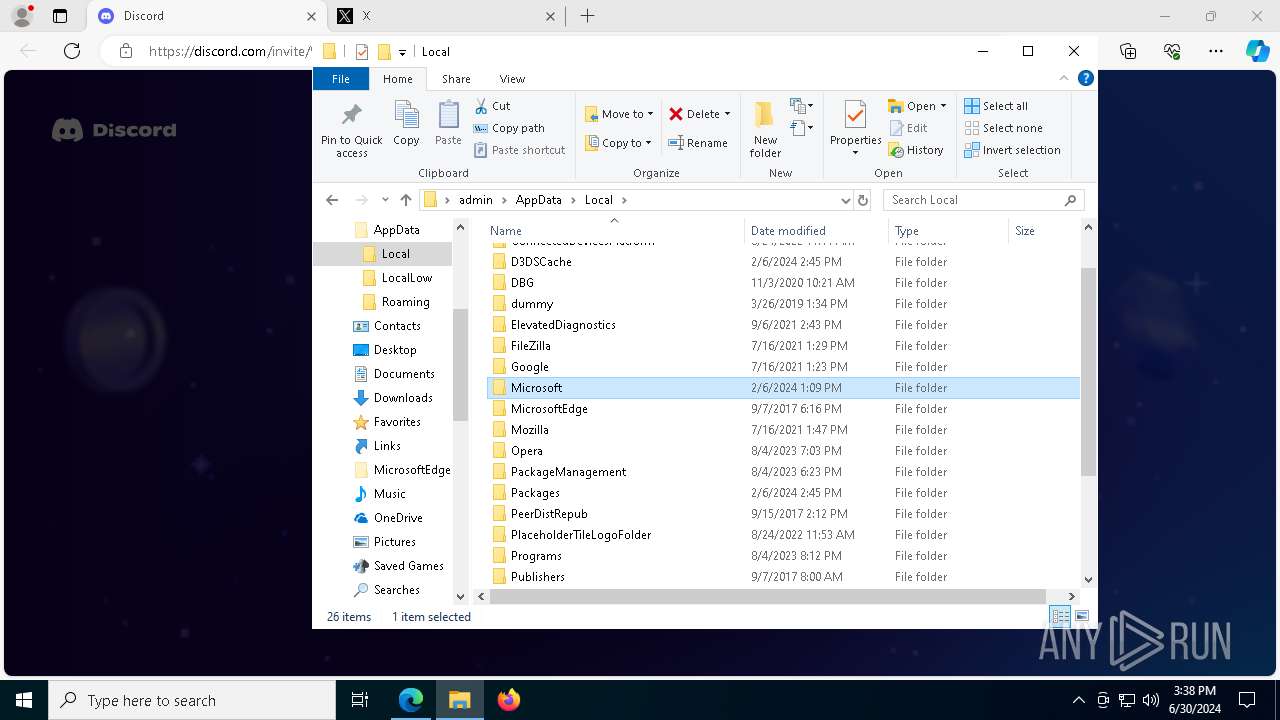Sort by the Type column header
The height and width of the screenshot is (720, 1280).
click(949, 231)
